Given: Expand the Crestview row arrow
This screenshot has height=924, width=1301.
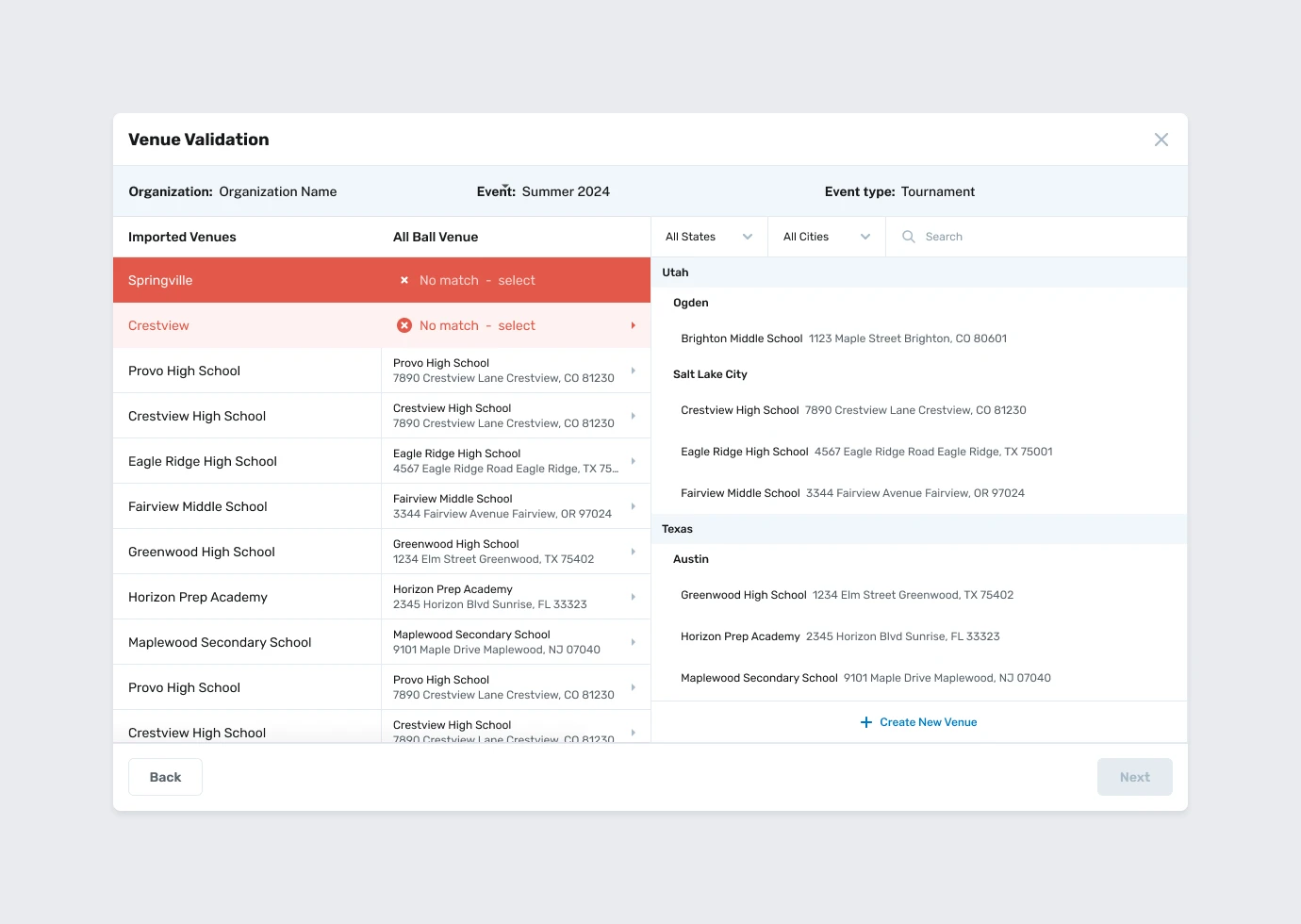Looking at the screenshot, I should [x=633, y=325].
